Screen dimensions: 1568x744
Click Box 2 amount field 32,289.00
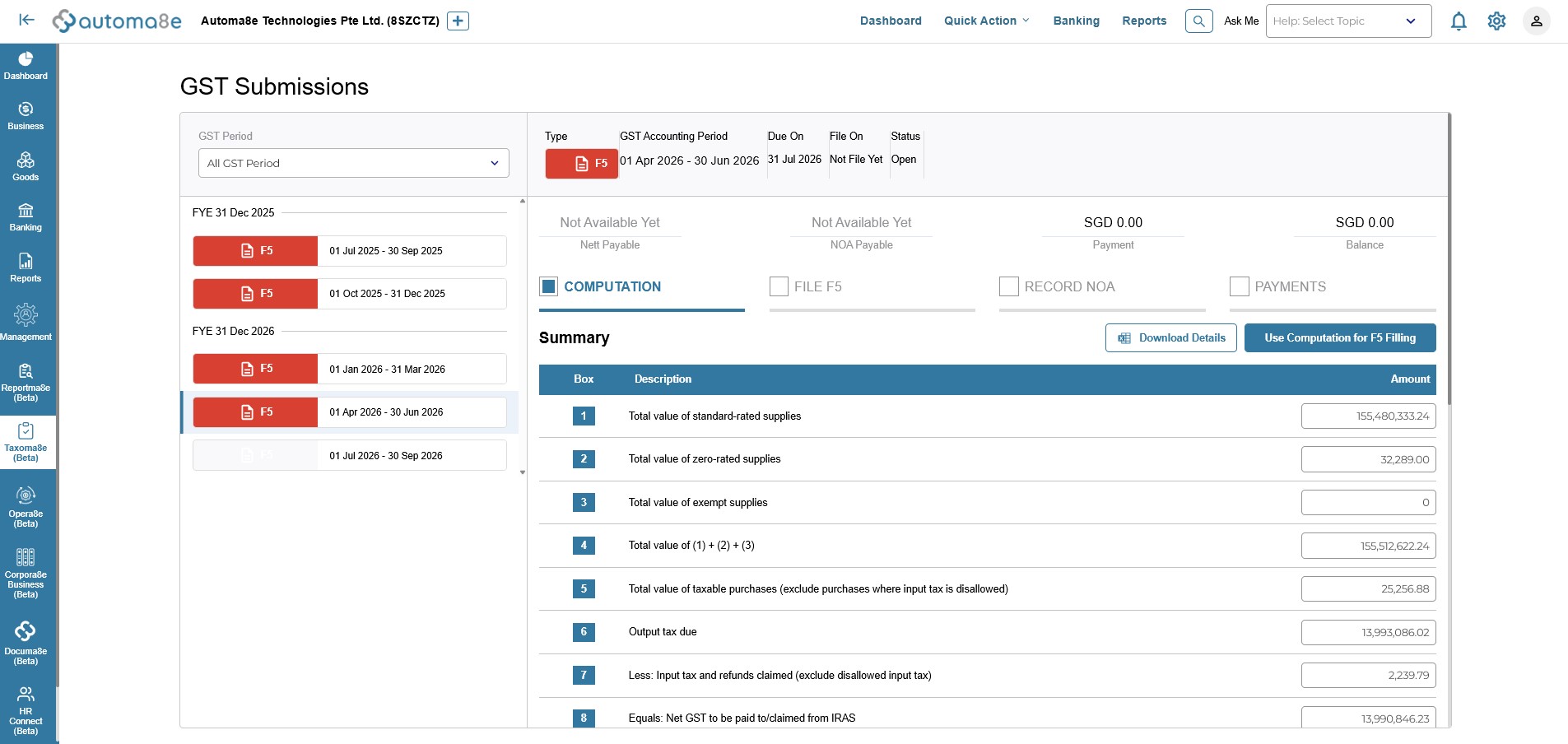click(1368, 459)
